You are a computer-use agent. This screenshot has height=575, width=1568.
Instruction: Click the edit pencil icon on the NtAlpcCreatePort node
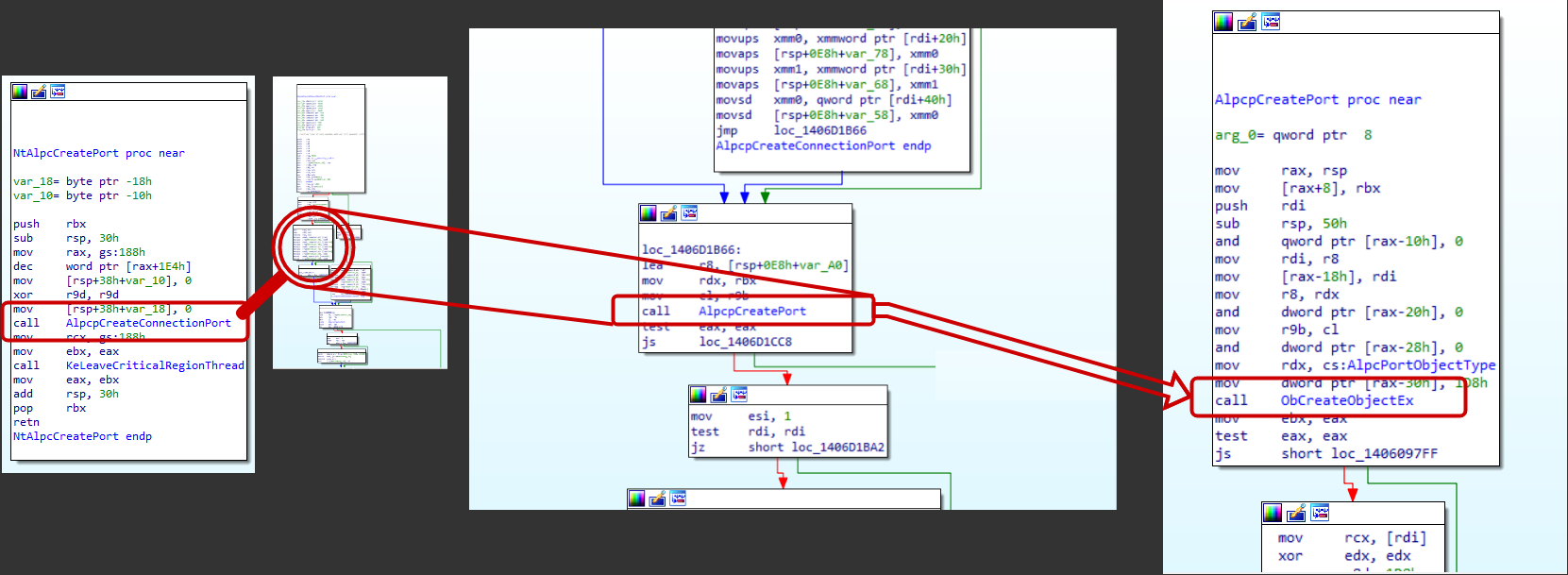pyautogui.click(x=39, y=92)
